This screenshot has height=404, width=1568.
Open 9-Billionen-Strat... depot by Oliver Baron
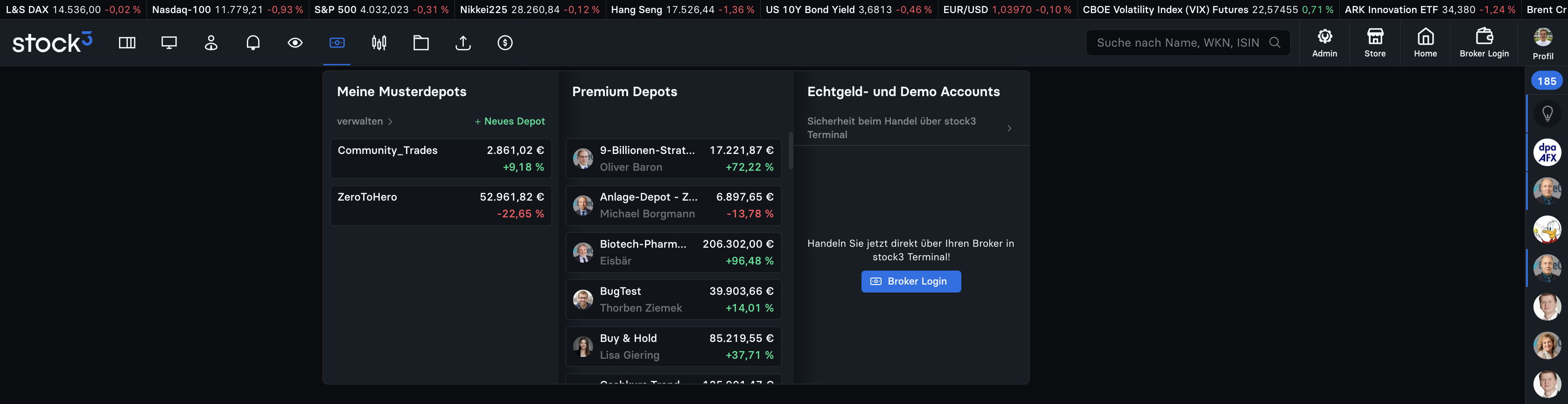673,158
